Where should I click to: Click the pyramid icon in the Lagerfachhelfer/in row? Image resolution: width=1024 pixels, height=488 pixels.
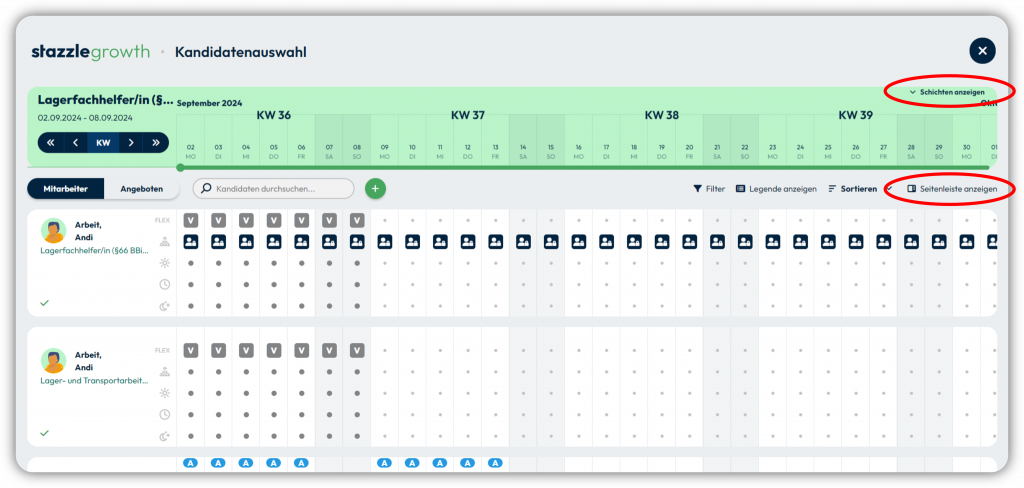(165, 242)
